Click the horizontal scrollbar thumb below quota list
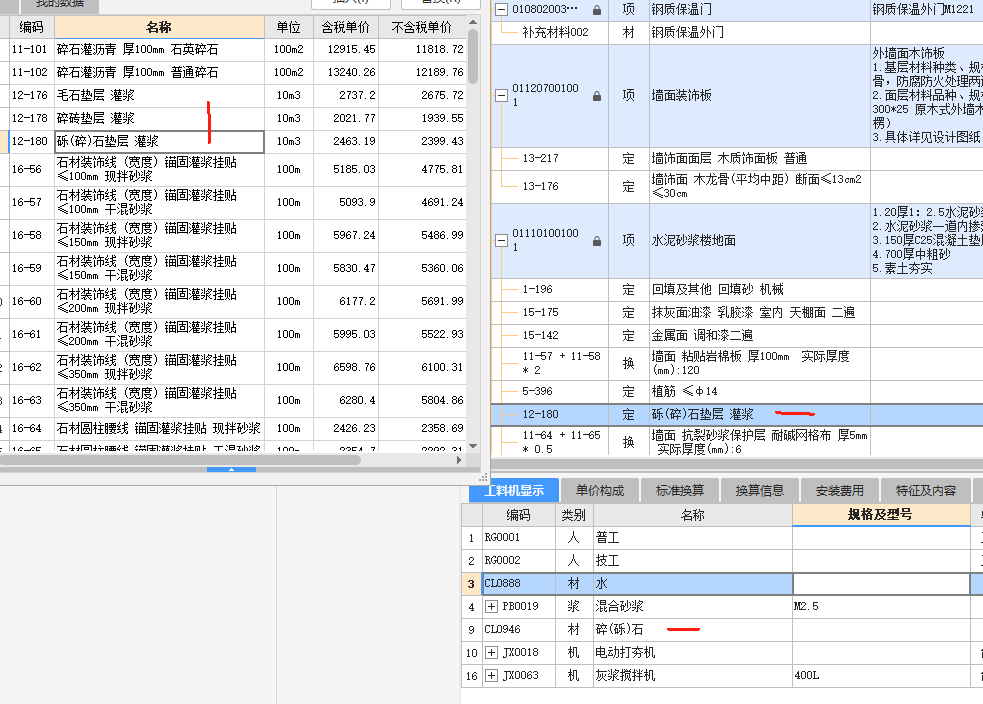 click(181, 460)
